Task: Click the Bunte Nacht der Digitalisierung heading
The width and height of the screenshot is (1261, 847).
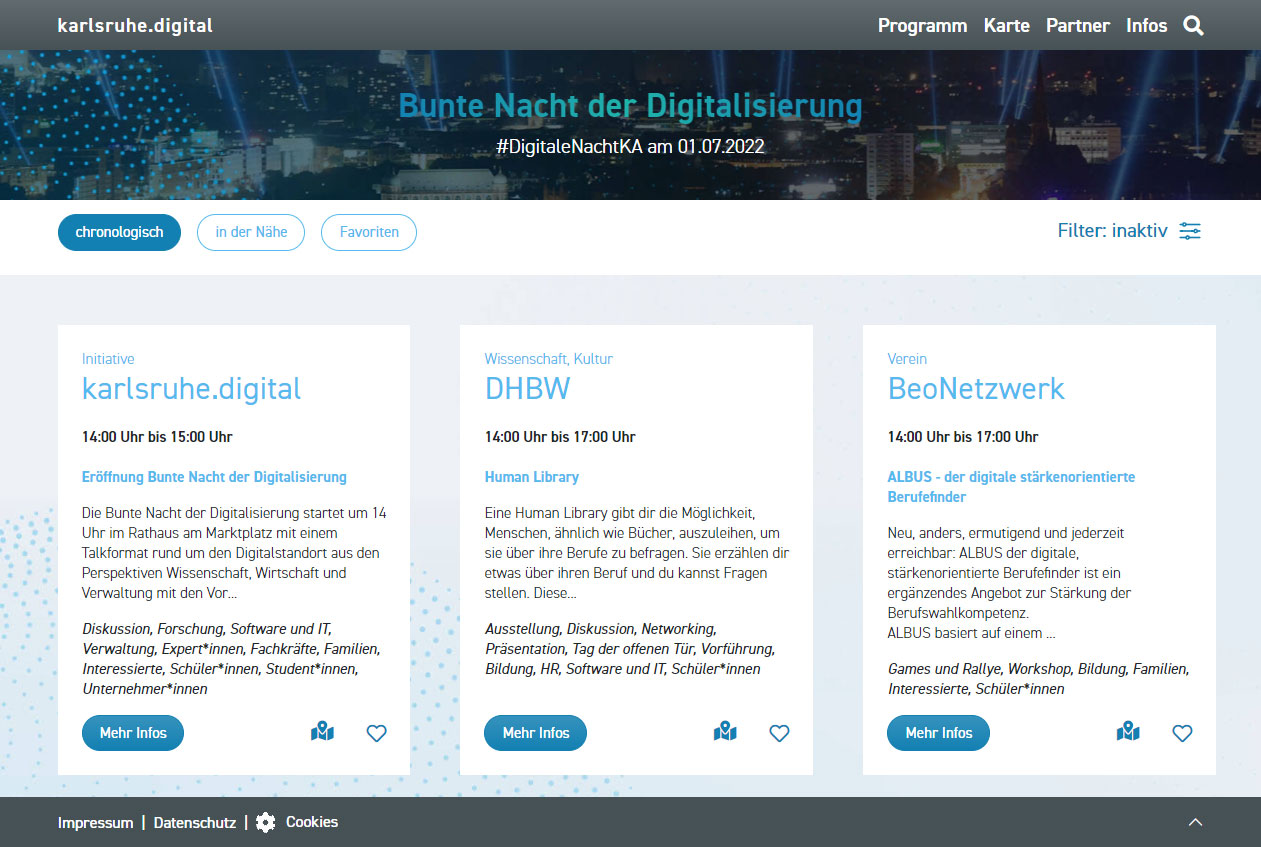Action: coord(630,105)
